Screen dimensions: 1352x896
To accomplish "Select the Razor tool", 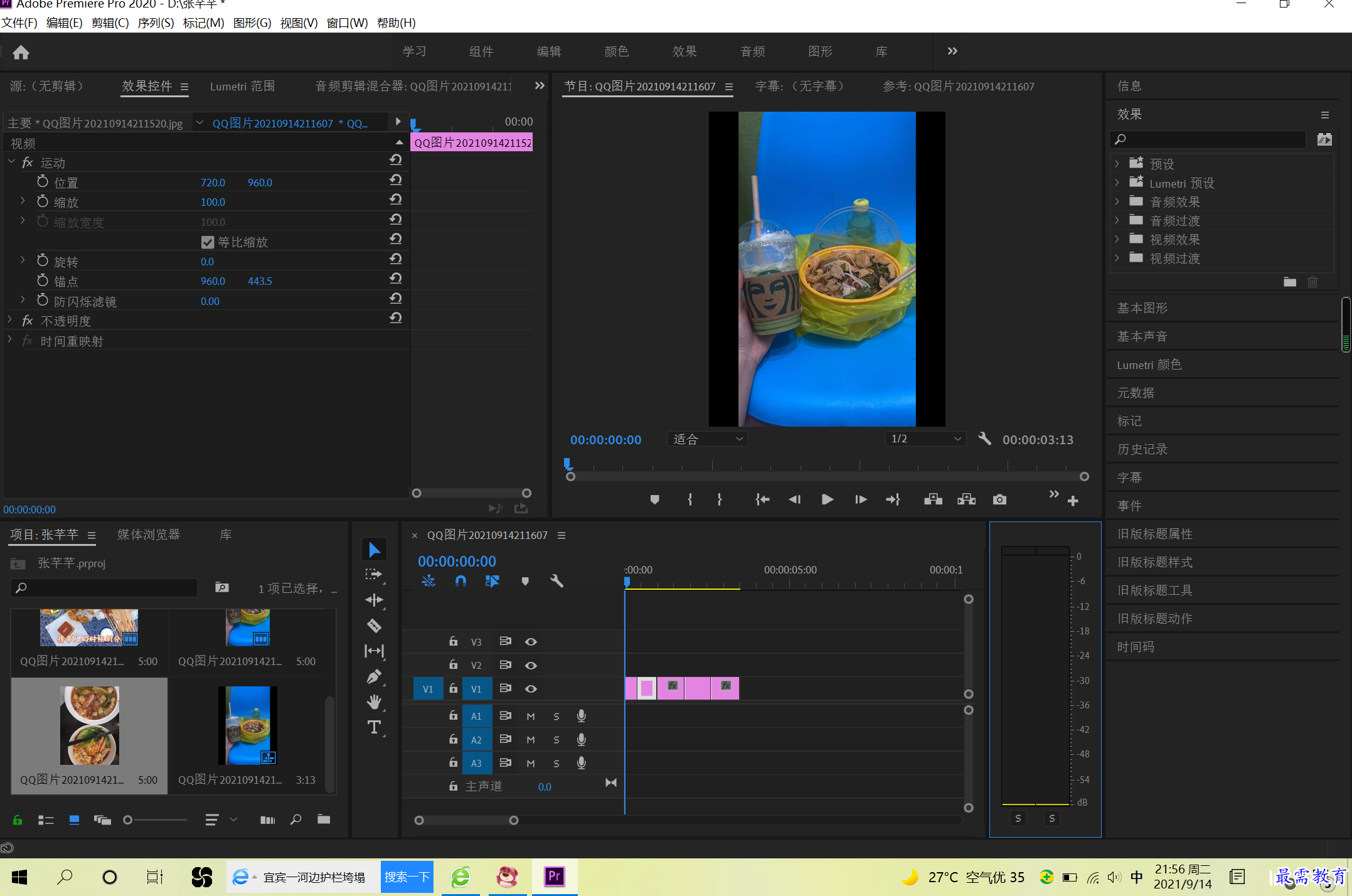I will click(x=374, y=626).
